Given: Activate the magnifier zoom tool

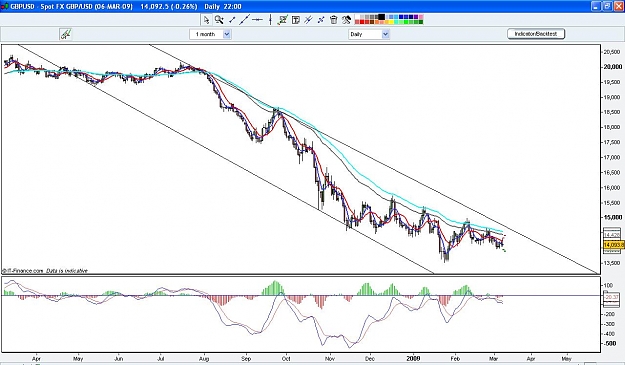Looking at the screenshot, I should [x=219, y=20].
